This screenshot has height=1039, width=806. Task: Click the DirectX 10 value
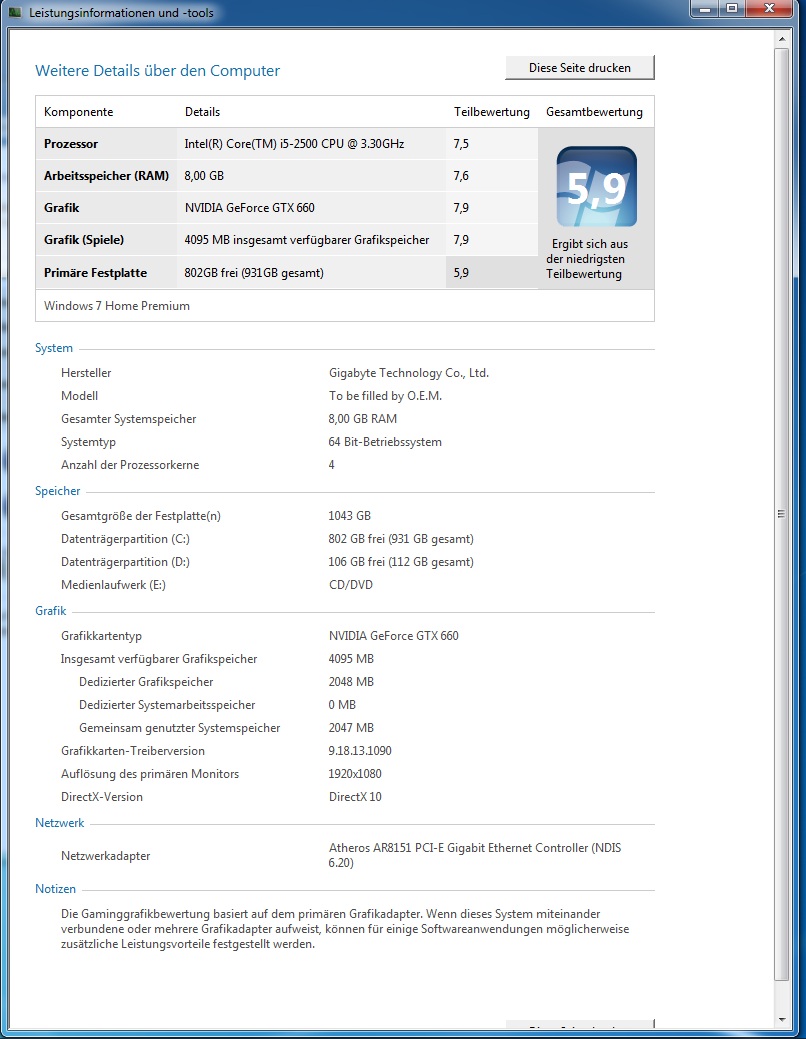tap(355, 797)
